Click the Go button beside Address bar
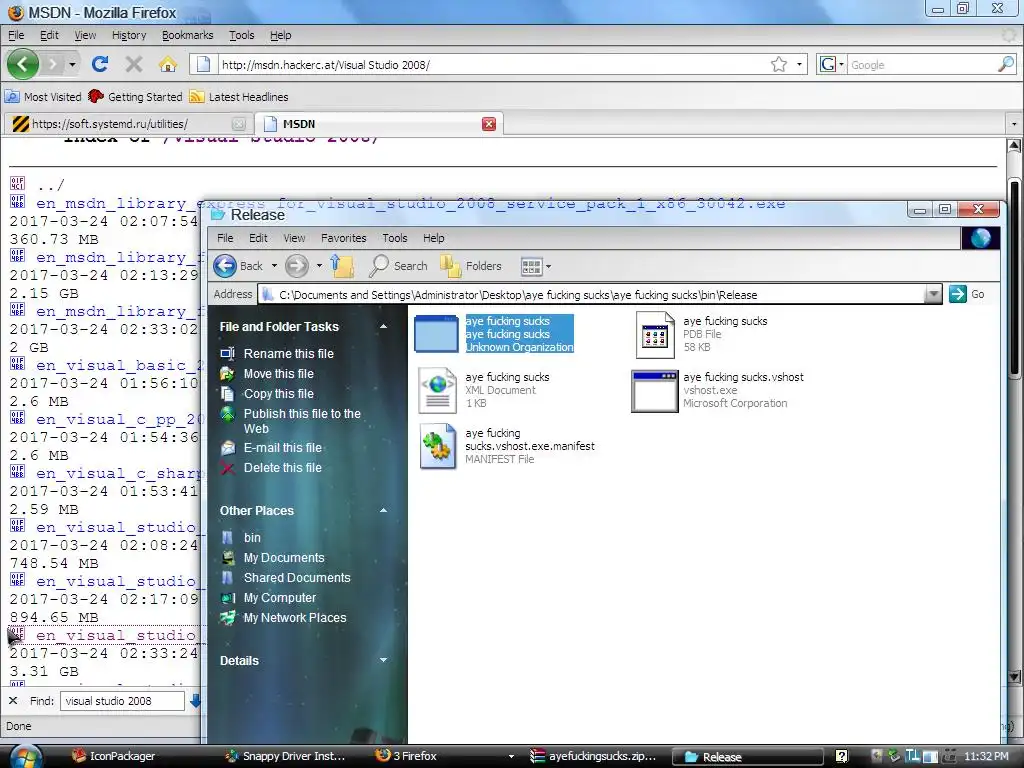 (x=967, y=295)
